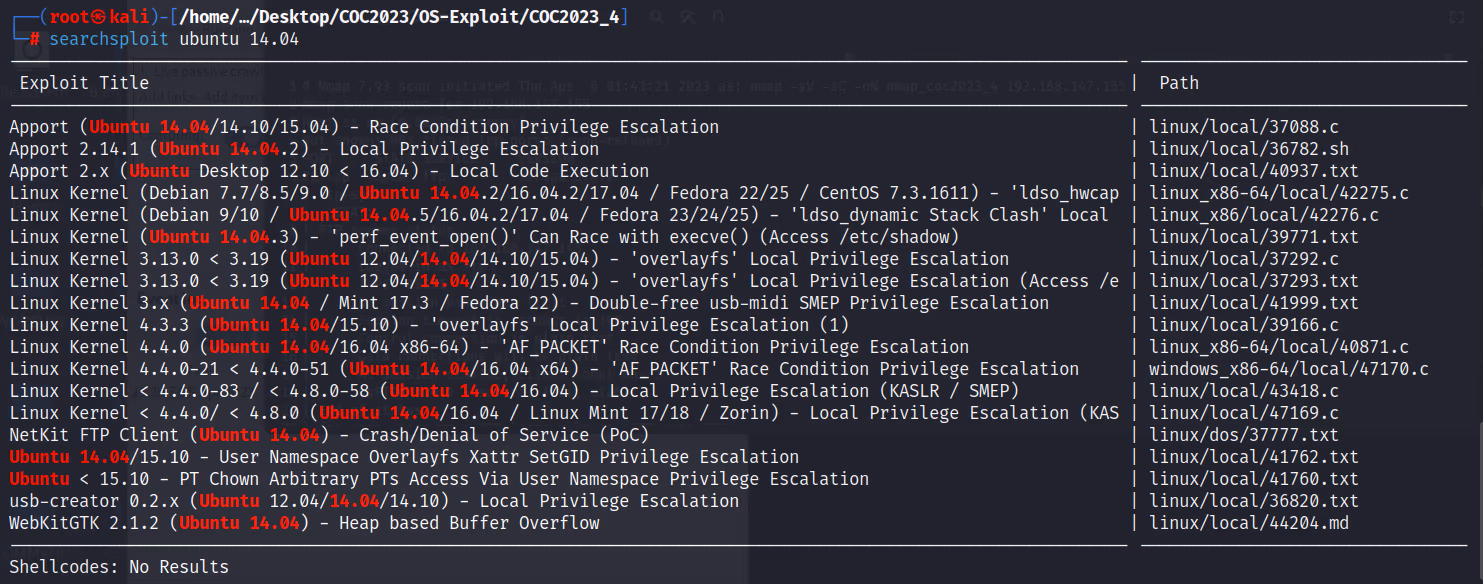The height and width of the screenshot is (584, 1483).
Task: Select path 'linux/local/37292.c'
Action: tap(1244, 259)
